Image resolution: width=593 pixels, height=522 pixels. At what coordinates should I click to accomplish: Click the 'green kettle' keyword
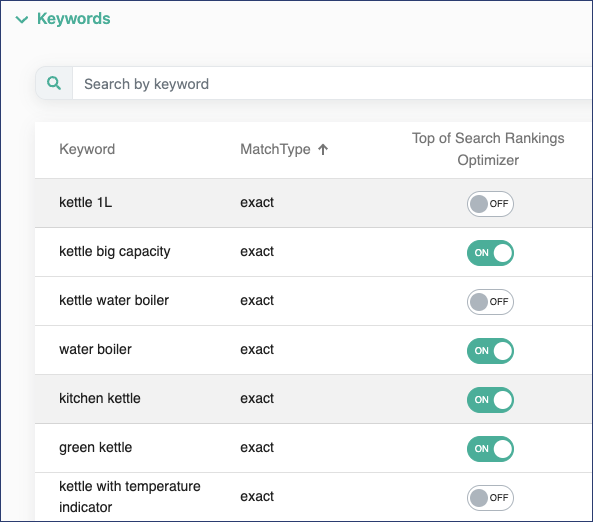tap(95, 447)
